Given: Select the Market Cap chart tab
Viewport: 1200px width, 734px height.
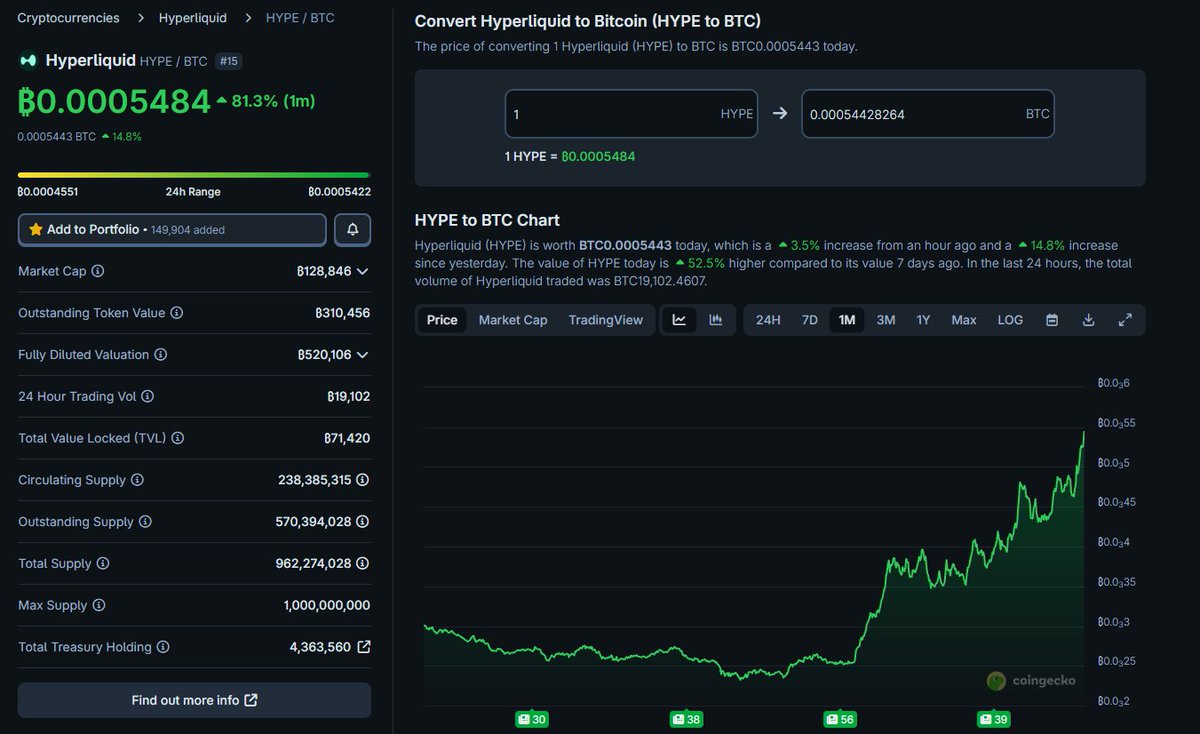Looking at the screenshot, I should pos(513,320).
